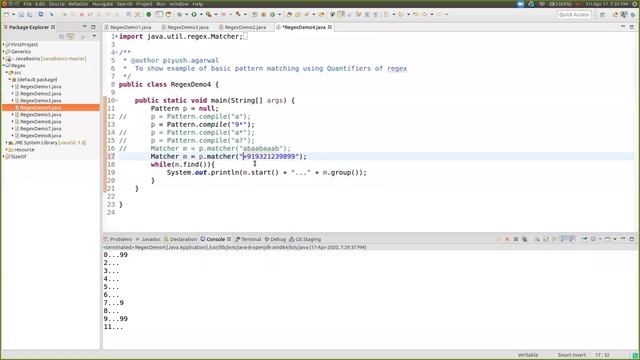The width and height of the screenshot is (640, 360).
Task: Toggle Scroll Lock in the console toolbar
Action: point(546,239)
